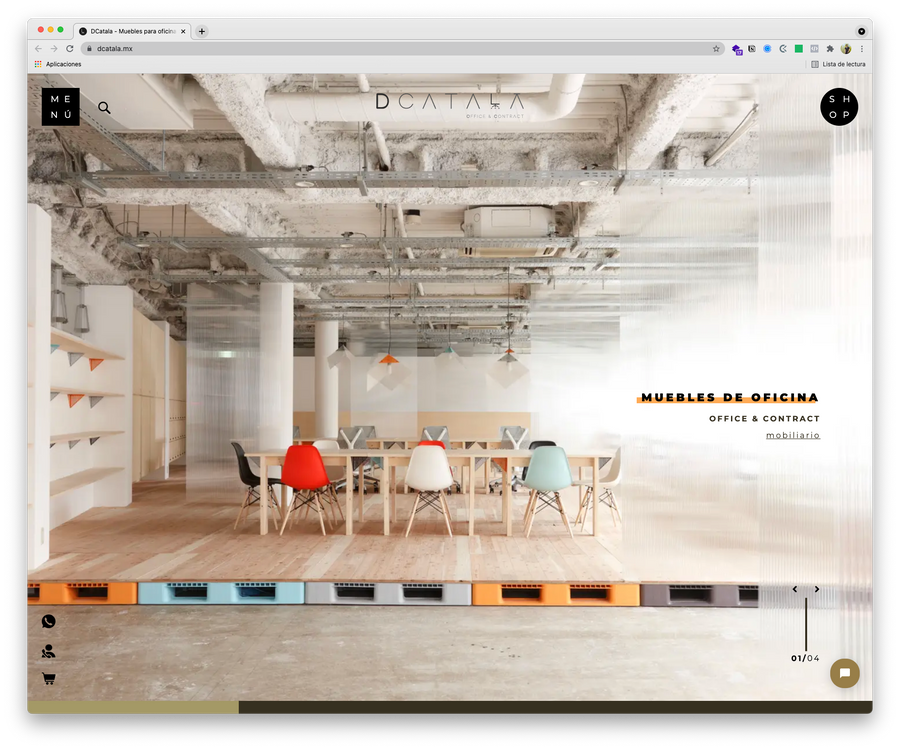
Task: Click the green square extension icon
Action: tap(798, 49)
